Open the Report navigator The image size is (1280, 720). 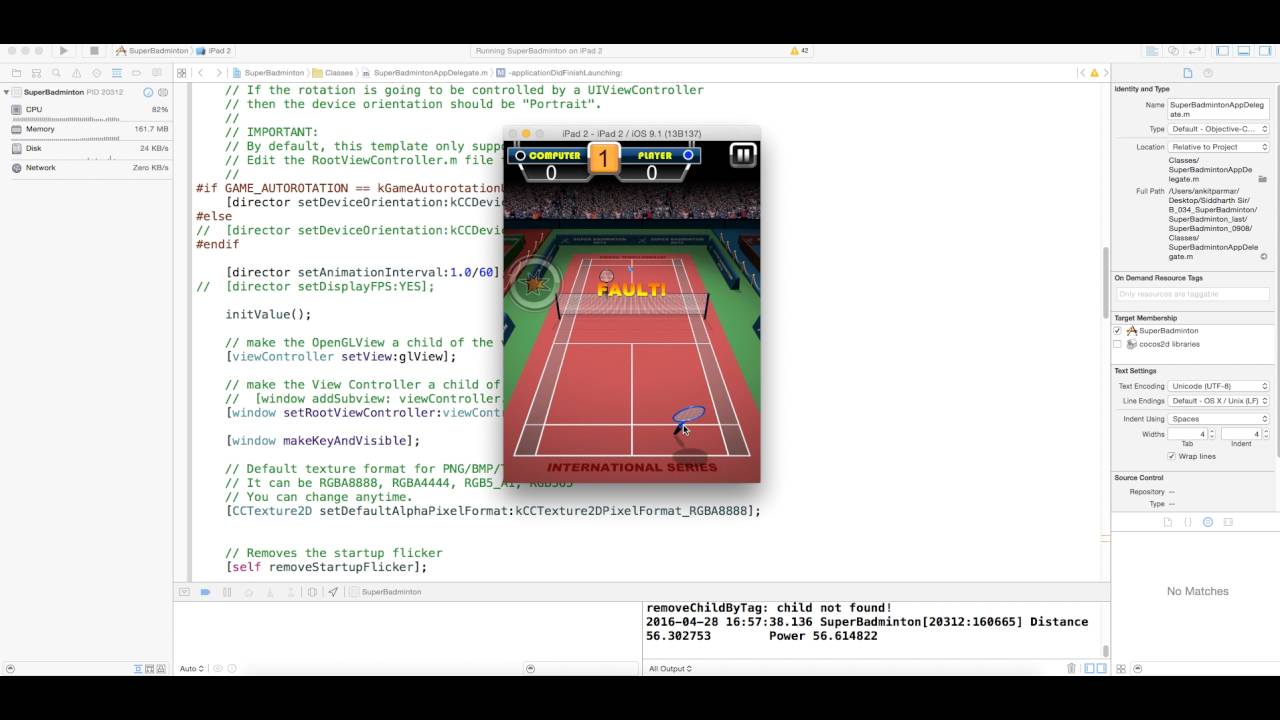point(157,73)
